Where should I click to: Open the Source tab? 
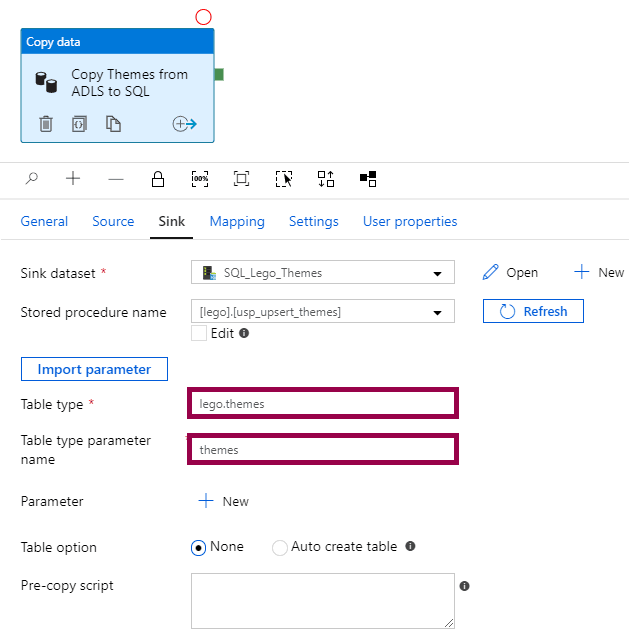[x=113, y=222]
